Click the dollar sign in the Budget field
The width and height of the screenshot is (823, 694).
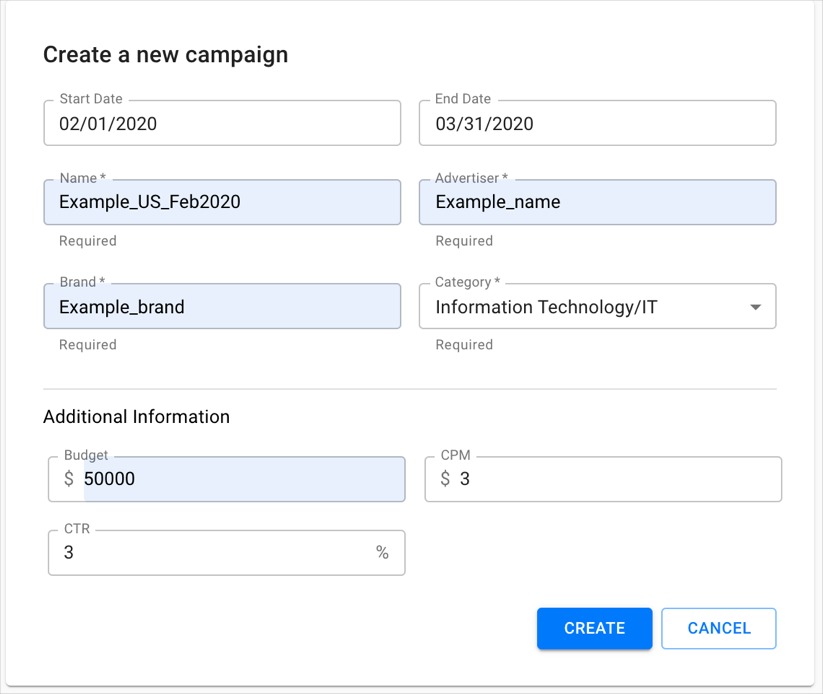click(69, 479)
